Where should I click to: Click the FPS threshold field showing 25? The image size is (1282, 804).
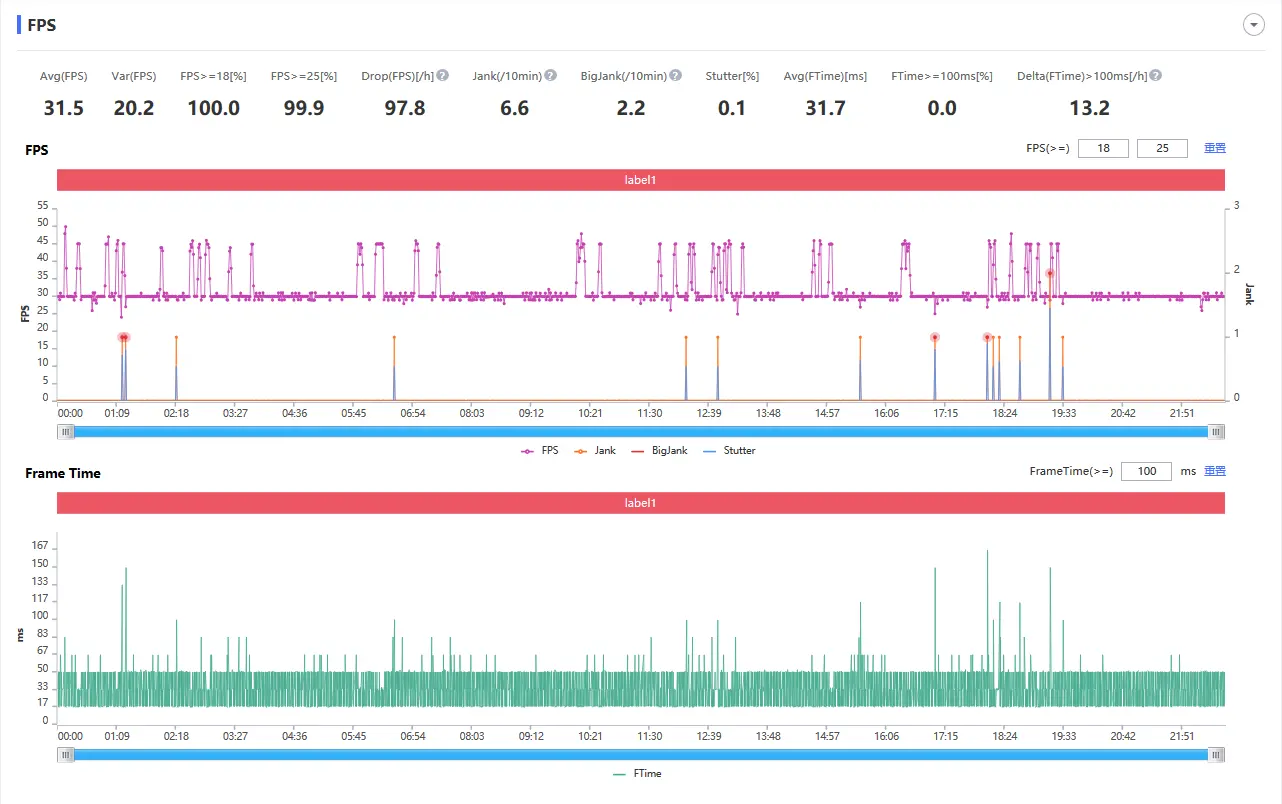pos(1162,148)
